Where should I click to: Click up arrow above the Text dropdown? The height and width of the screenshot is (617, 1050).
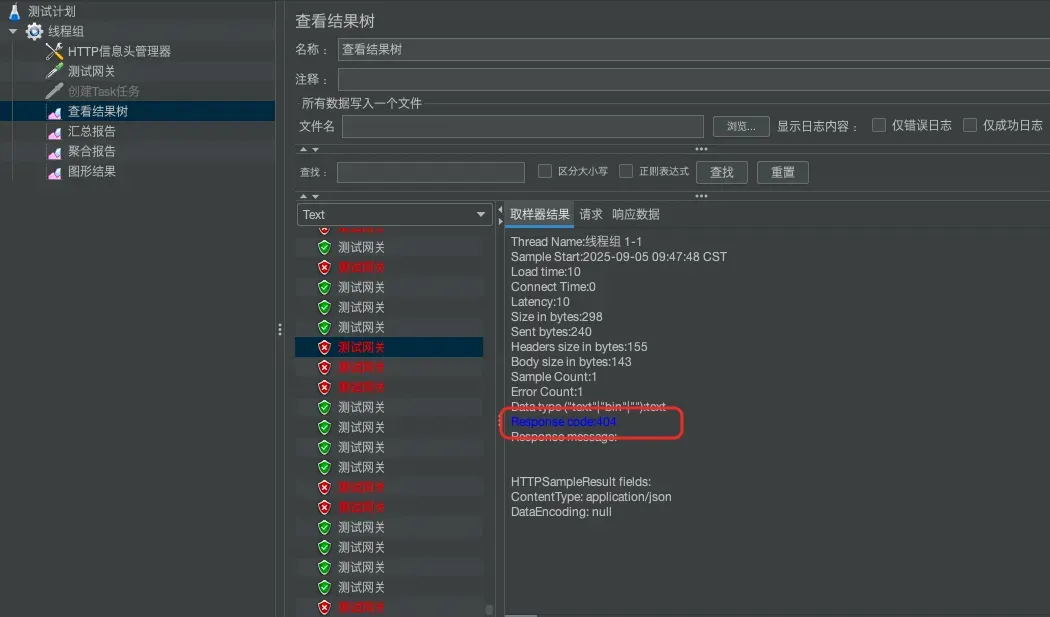[303, 196]
